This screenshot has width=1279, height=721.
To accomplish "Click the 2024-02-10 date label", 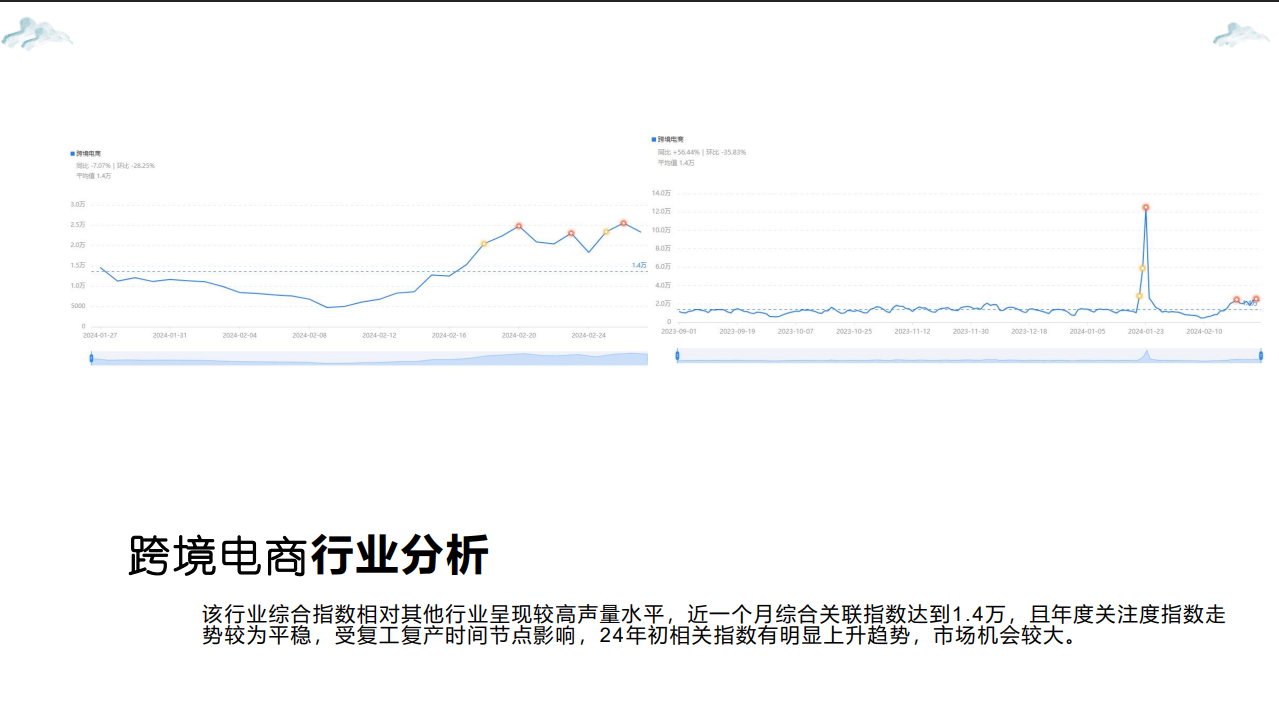I will (1204, 331).
